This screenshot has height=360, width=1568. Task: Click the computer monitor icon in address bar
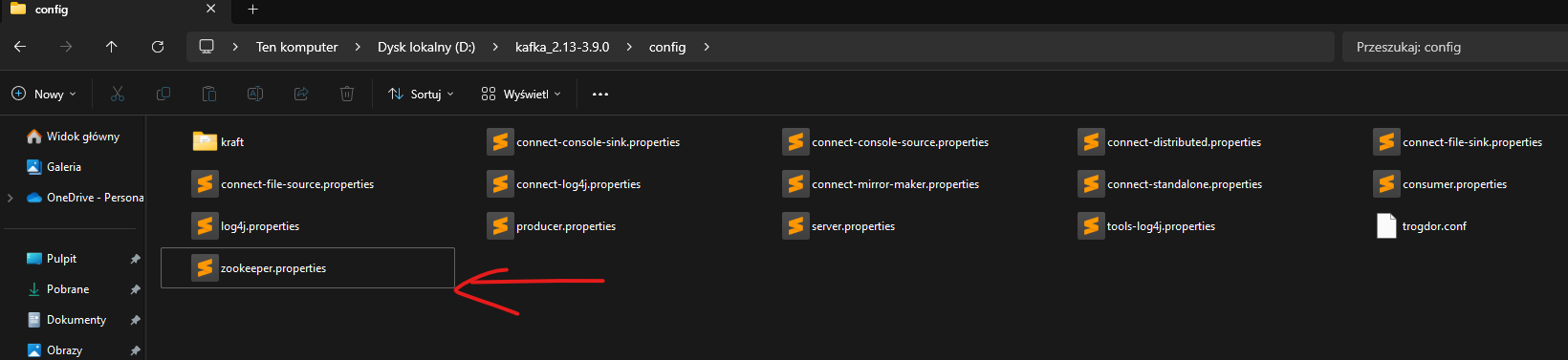tap(207, 47)
